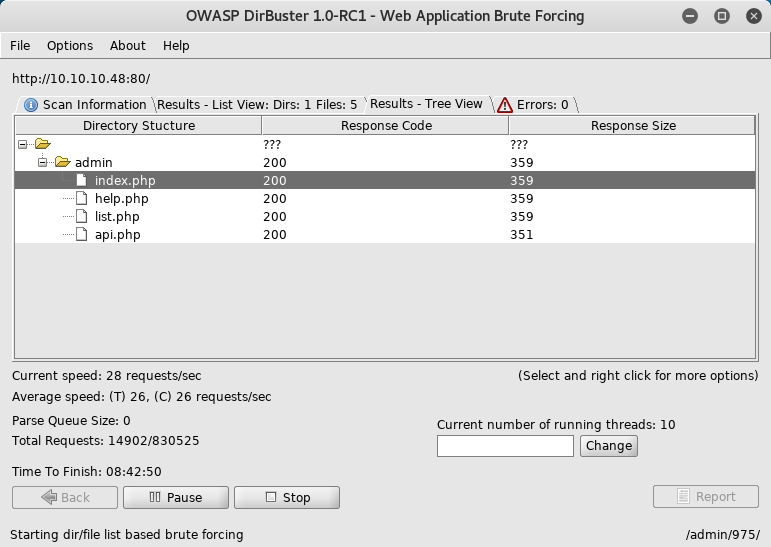
Task: Click the api.php file icon
Action: (x=83, y=235)
